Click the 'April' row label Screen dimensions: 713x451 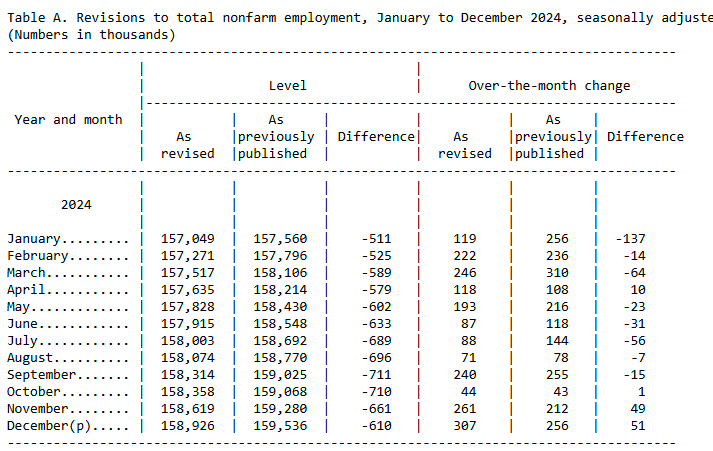(x=68, y=290)
